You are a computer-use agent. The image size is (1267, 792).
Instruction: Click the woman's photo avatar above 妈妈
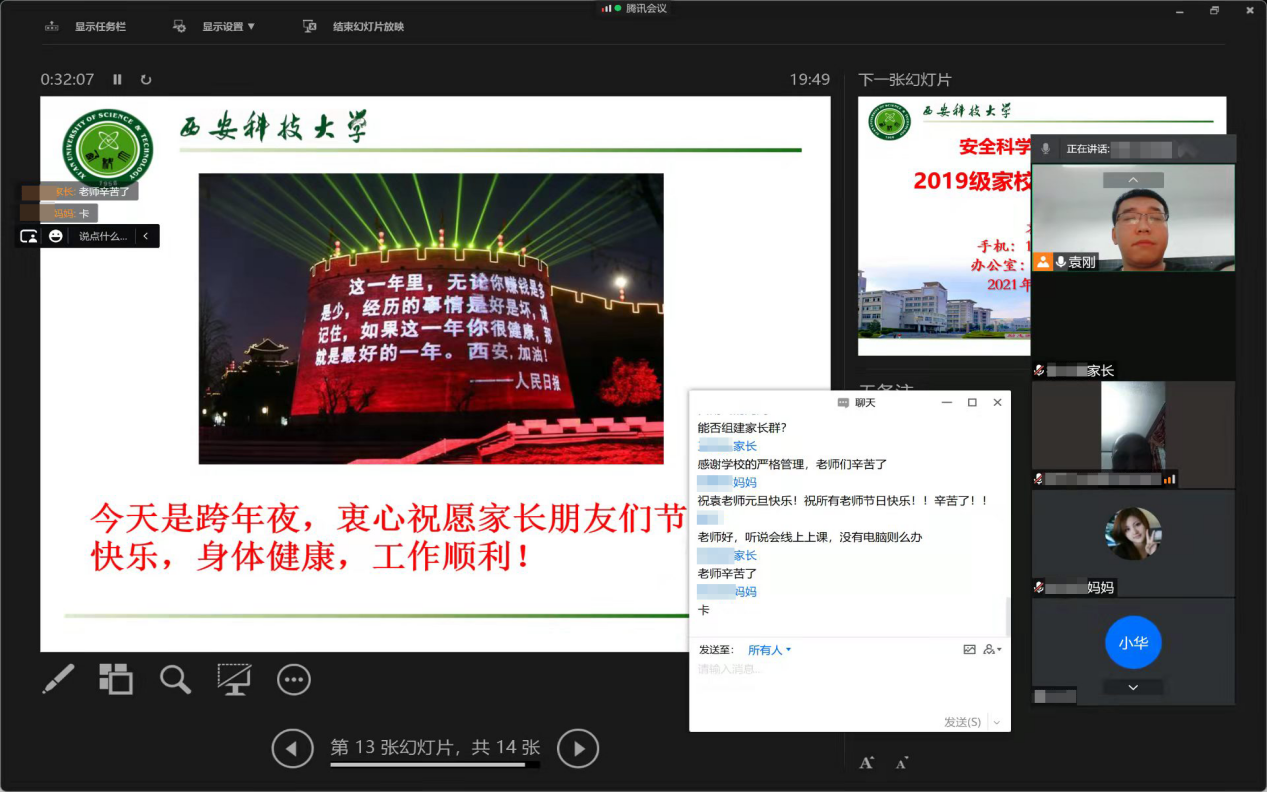pos(1133,534)
